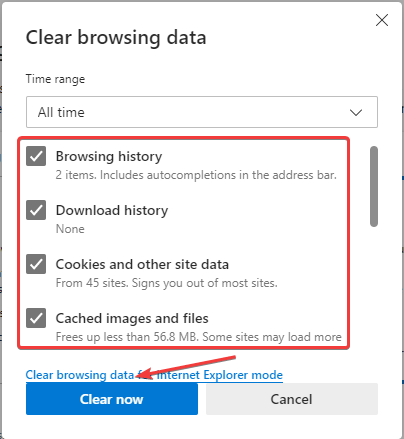Click the vertical scrollbar thumb in list
404x439 pixels.
click(374, 186)
